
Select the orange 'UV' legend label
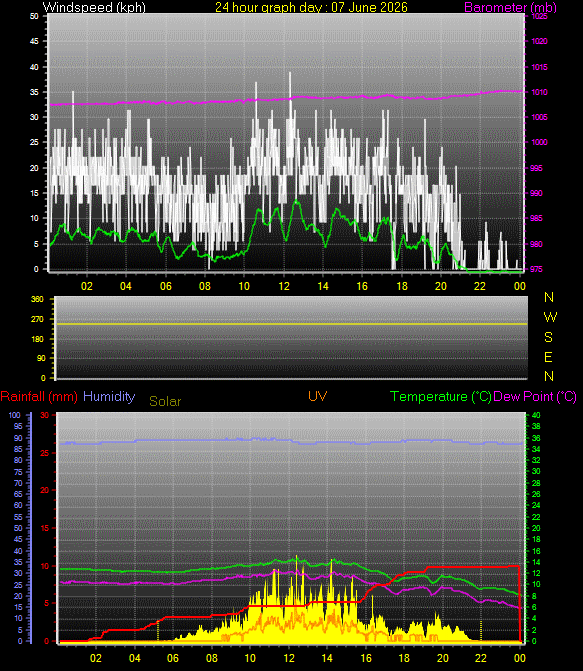[317, 396]
